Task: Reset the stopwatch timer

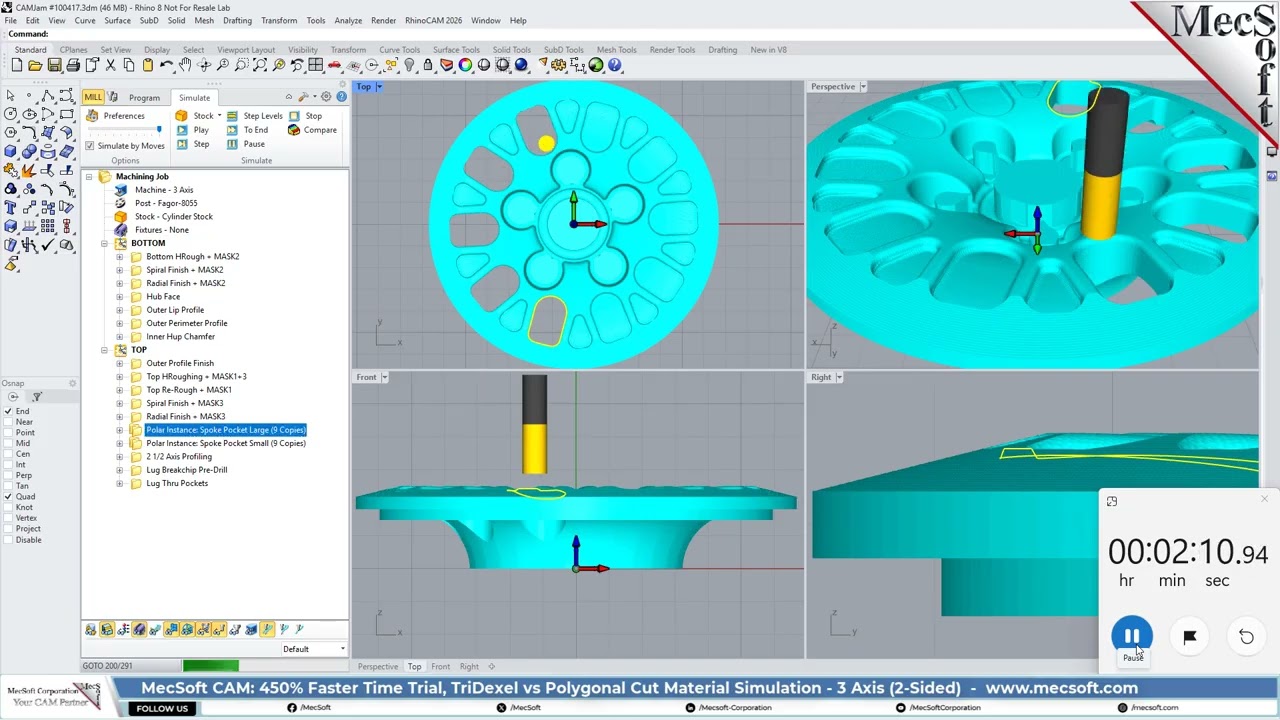Action: pyautogui.click(x=1246, y=637)
